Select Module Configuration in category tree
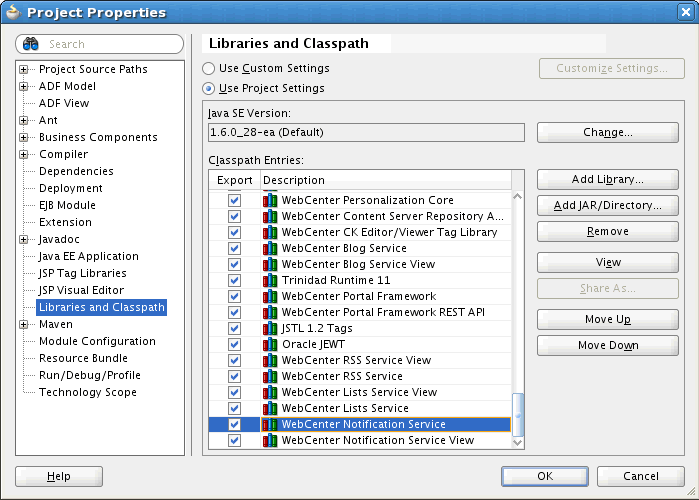The height and width of the screenshot is (500, 699). pyautogui.click(x=97, y=341)
